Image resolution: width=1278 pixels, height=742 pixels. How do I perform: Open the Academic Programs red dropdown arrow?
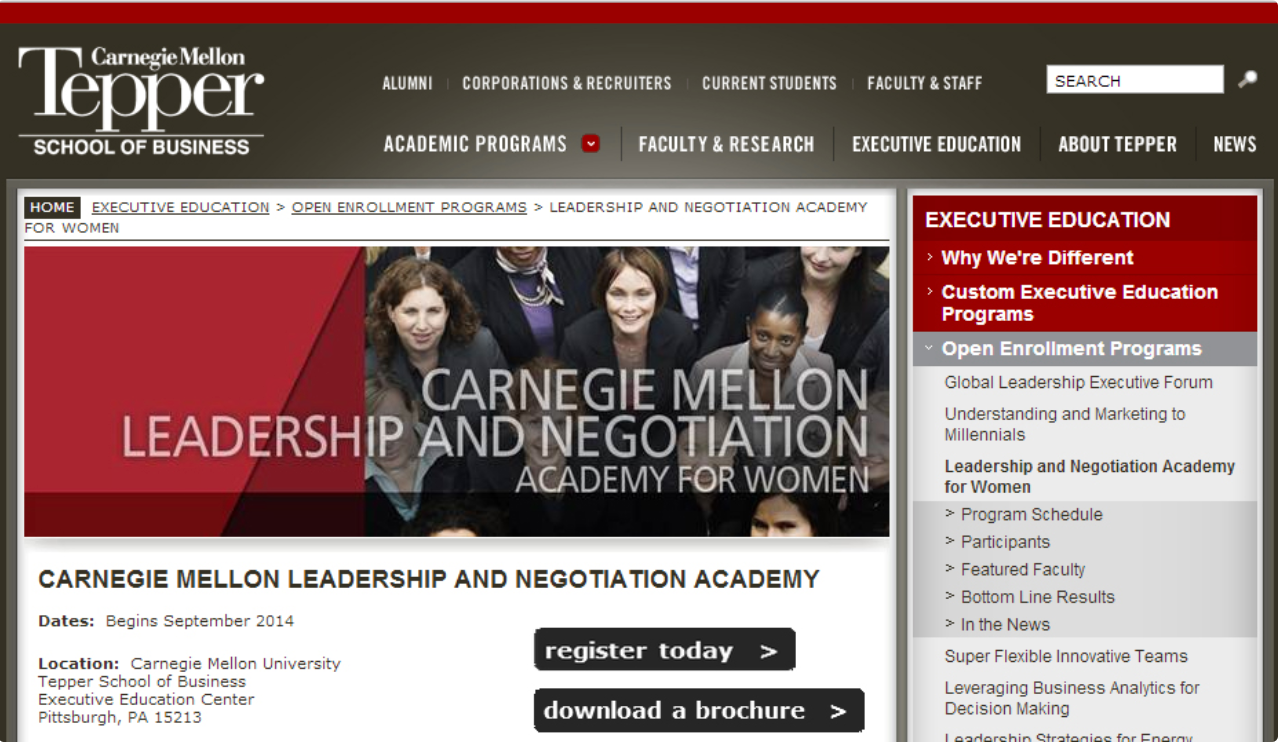pos(591,144)
